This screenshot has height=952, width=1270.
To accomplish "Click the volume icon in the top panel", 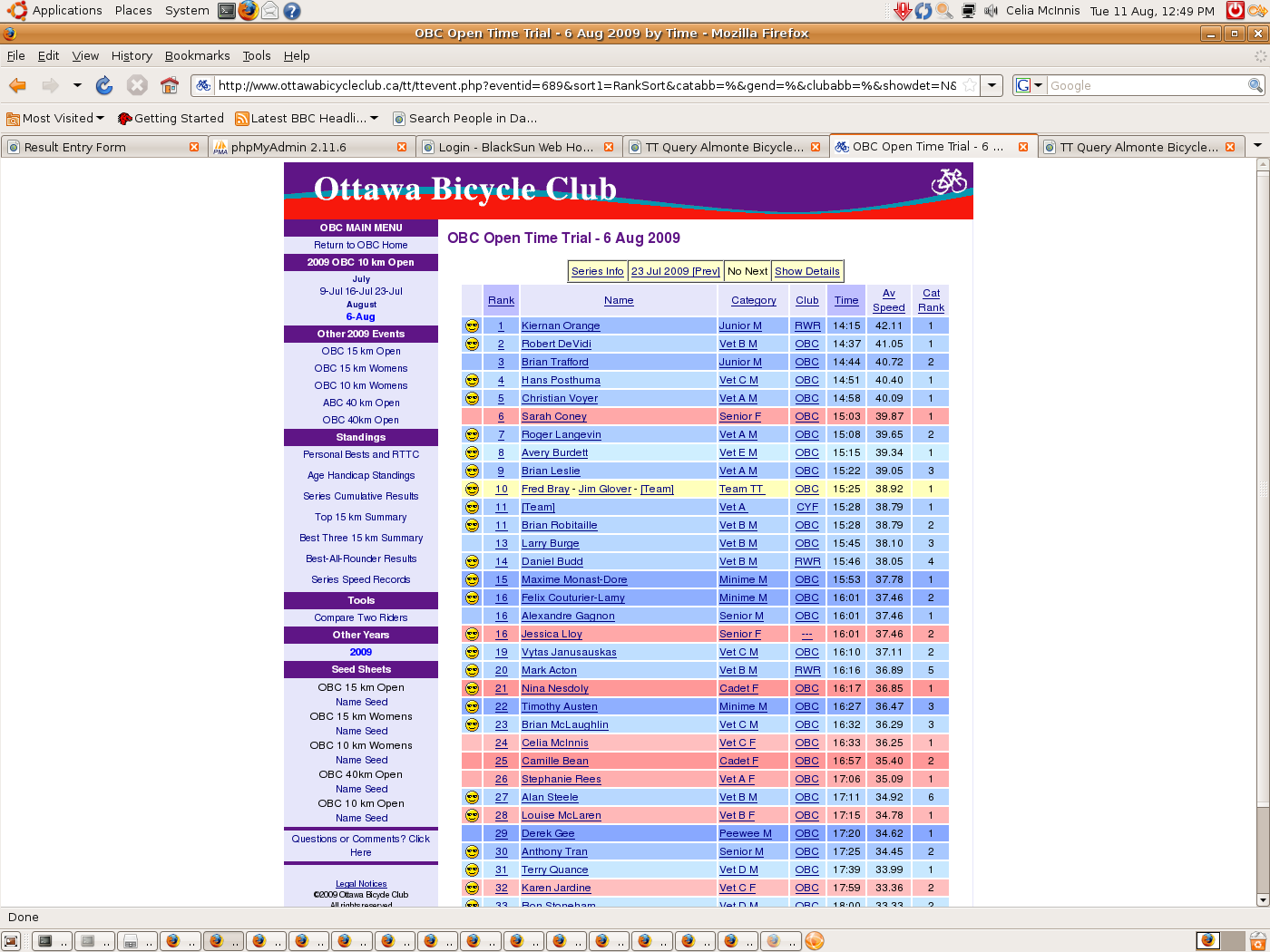I will tap(991, 11).
